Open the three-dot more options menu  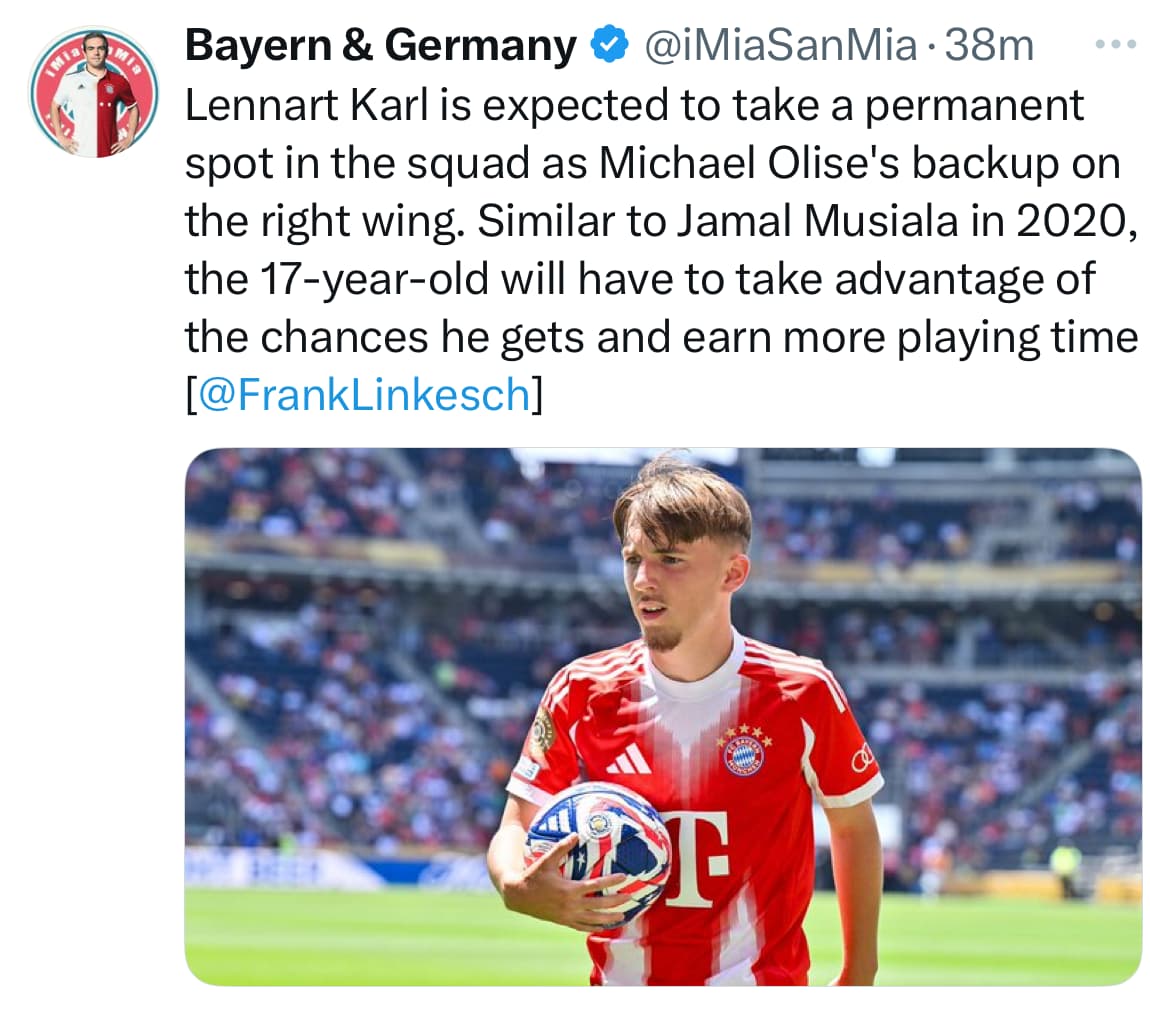pyautogui.click(x=1116, y=45)
